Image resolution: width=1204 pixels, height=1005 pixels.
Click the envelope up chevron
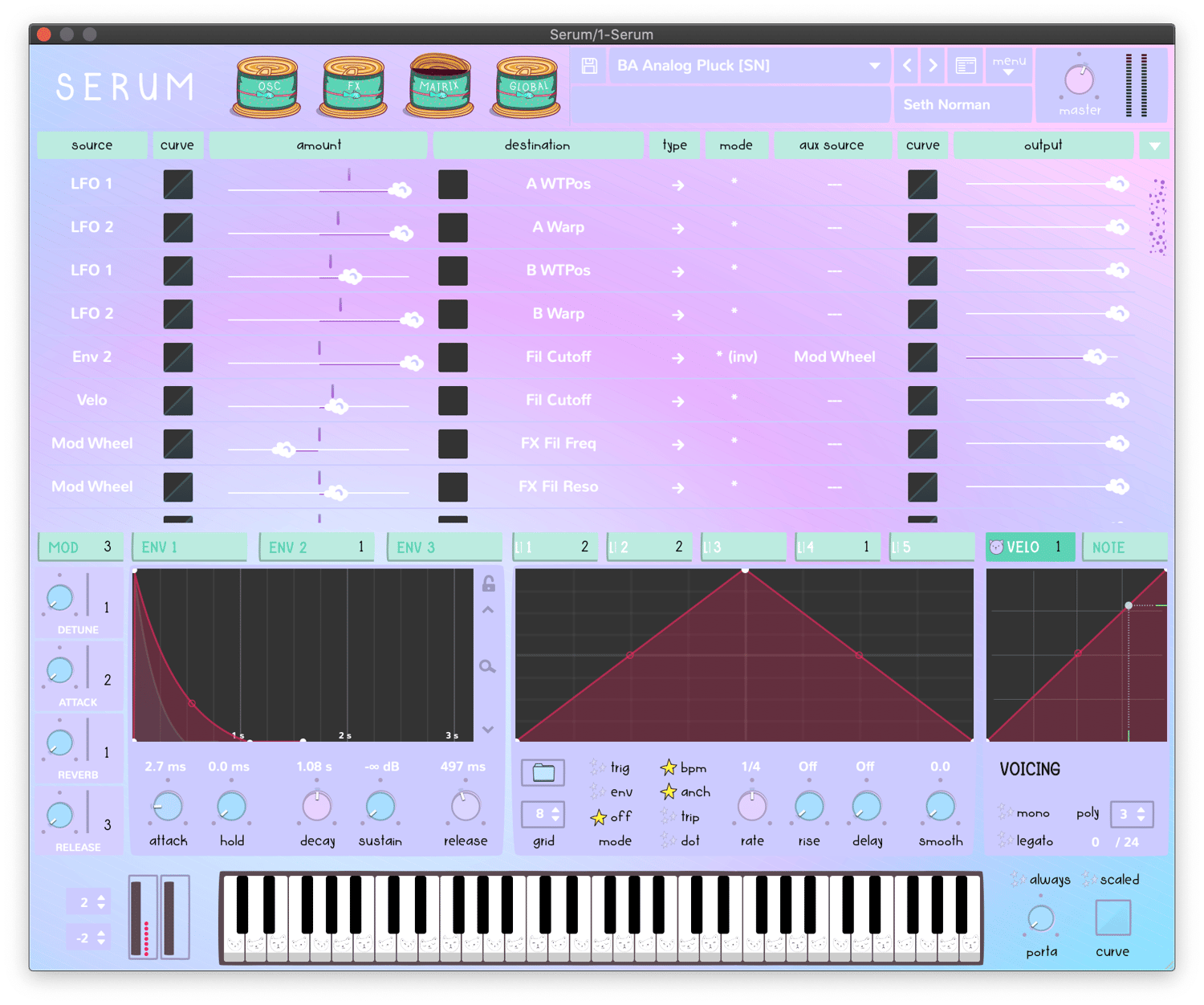(487, 610)
